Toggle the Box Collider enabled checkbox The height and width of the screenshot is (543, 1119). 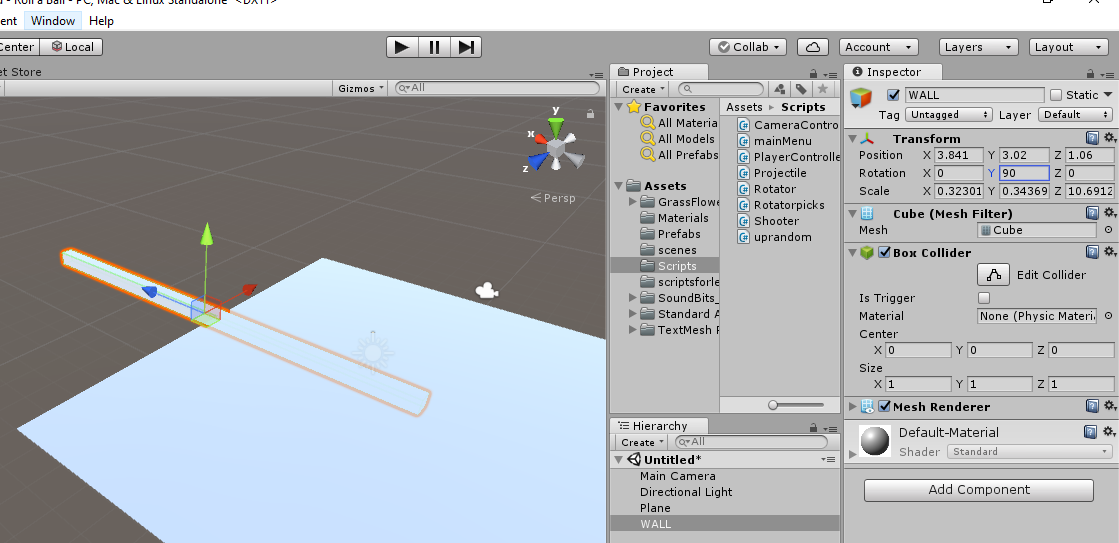(884, 253)
